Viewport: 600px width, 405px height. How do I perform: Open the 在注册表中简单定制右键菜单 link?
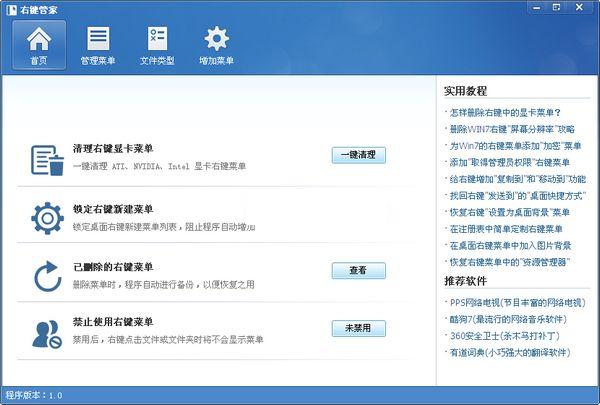(510, 228)
